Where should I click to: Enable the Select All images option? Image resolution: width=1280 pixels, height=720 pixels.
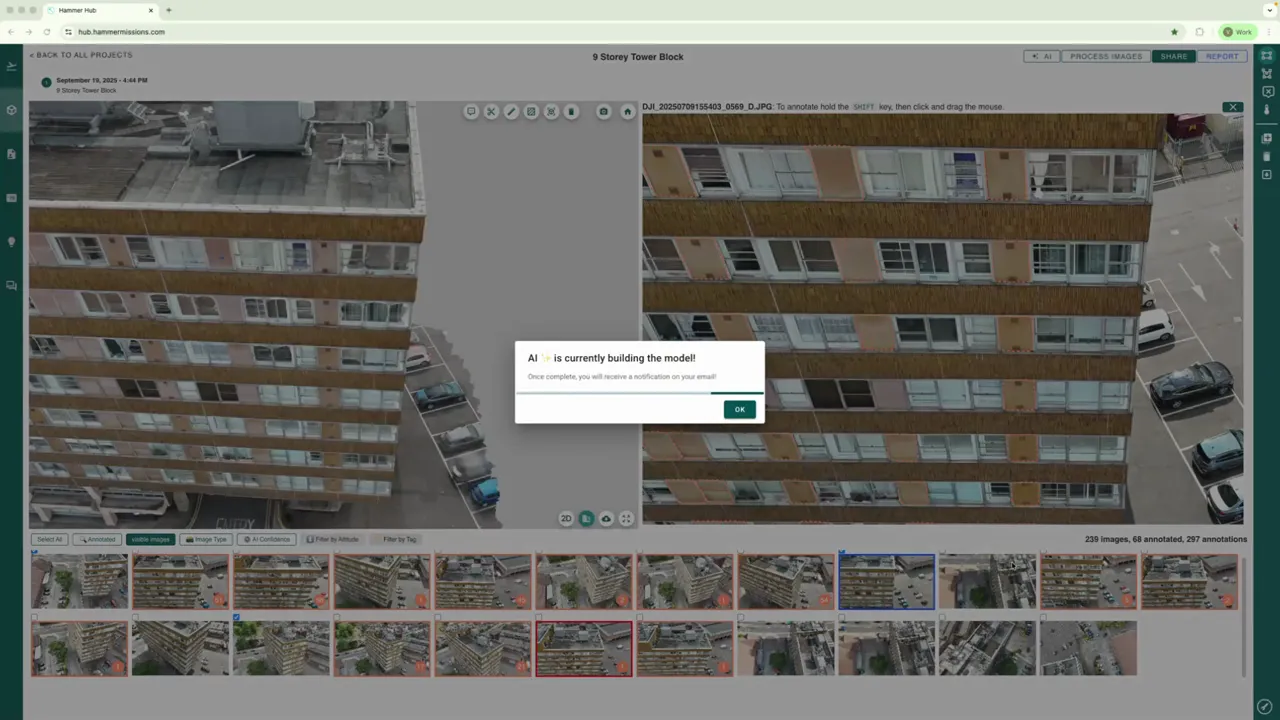tap(49, 539)
